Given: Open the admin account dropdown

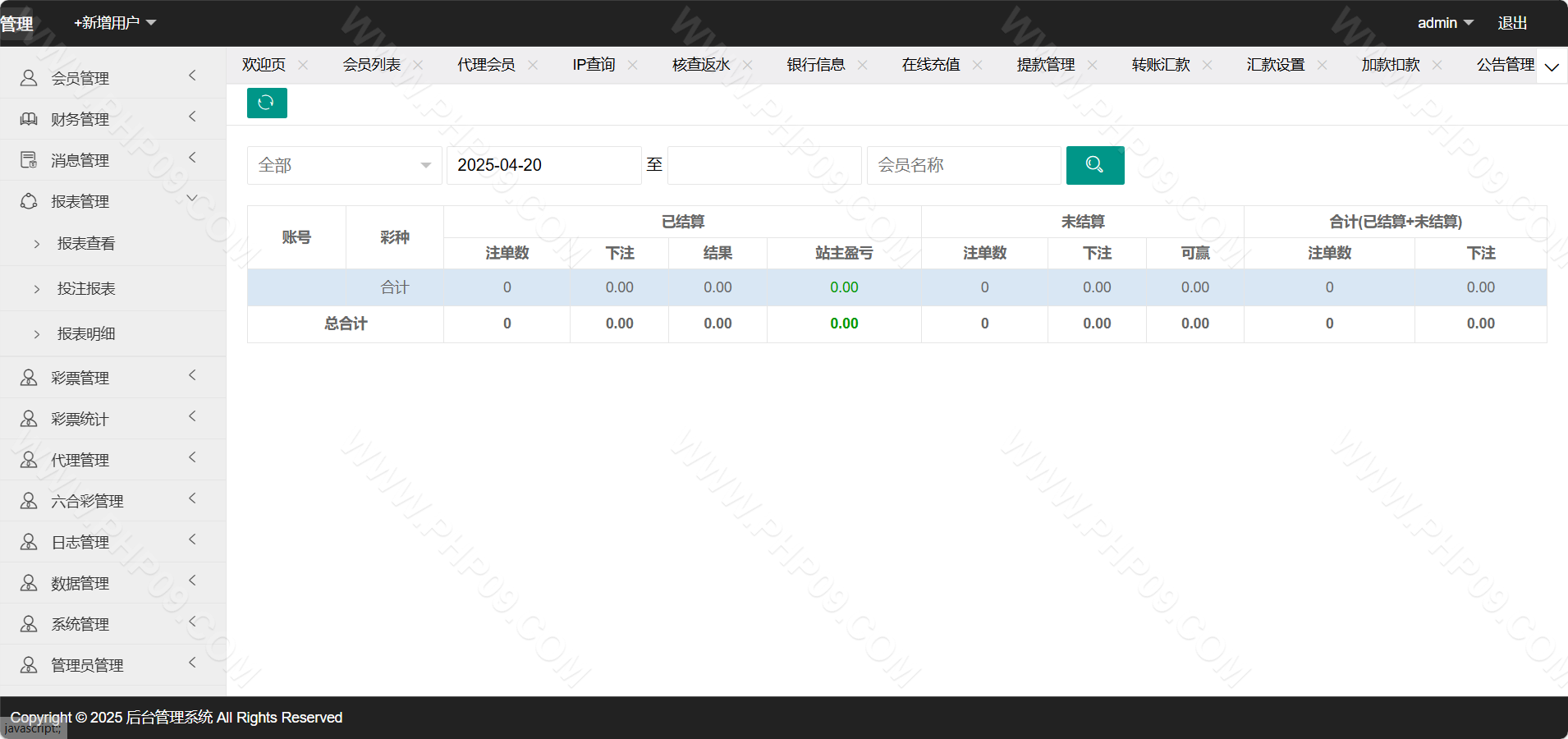Looking at the screenshot, I should 1444,23.
